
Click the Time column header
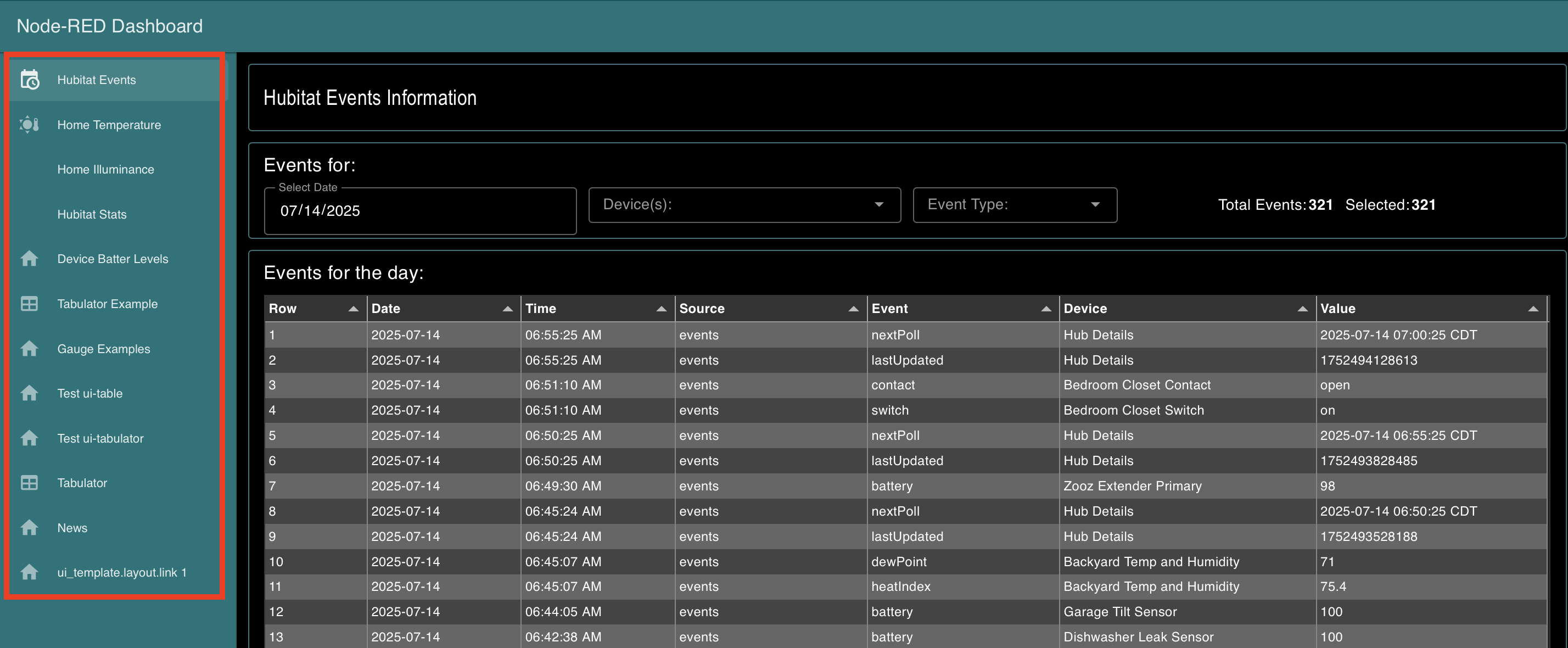[x=597, y=309]
